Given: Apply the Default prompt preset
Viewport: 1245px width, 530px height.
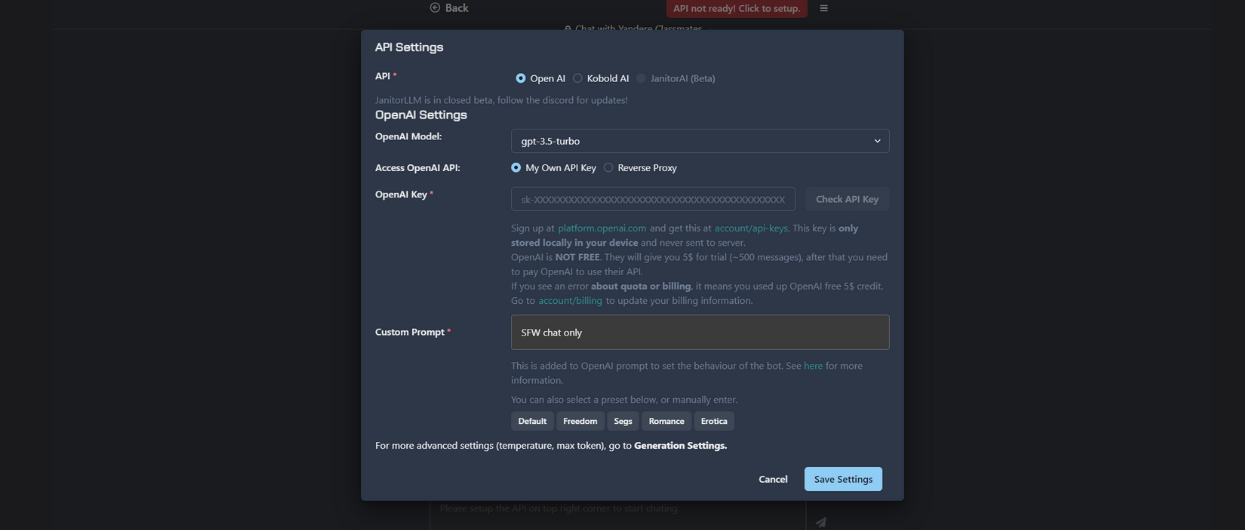Looking at the screenshot, I should click(x=532, y=421).
